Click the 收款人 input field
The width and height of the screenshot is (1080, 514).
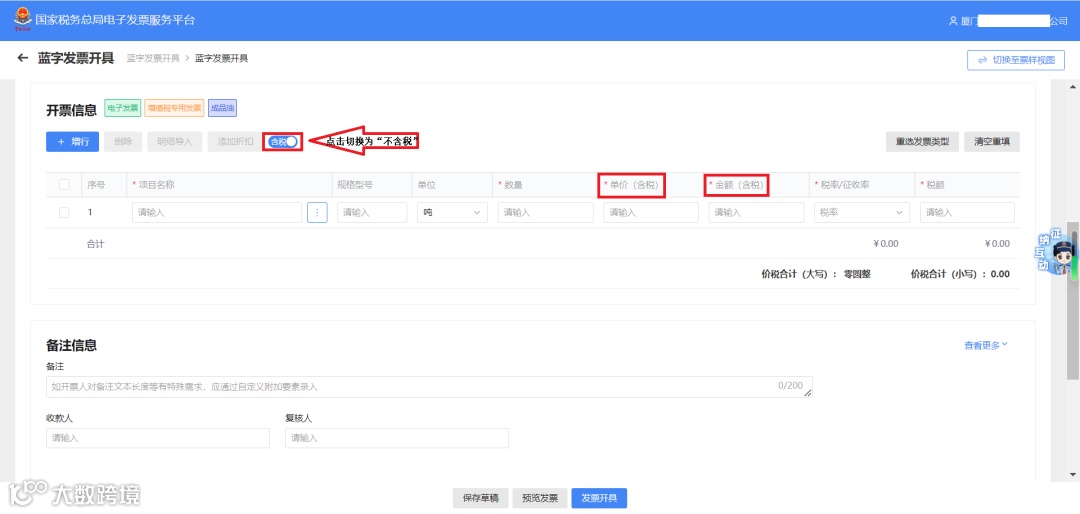point(158,438)
